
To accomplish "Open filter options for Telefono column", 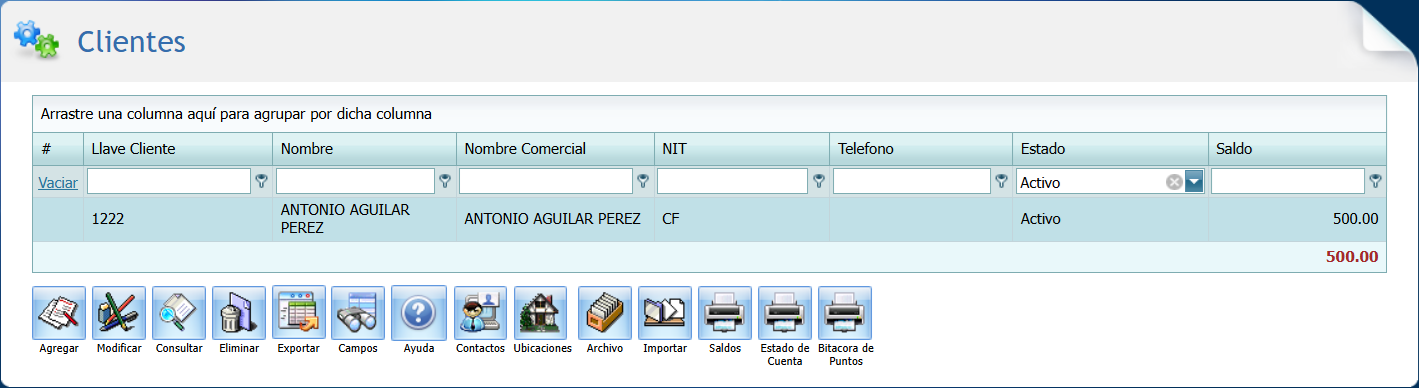I will pos(1001,181).
